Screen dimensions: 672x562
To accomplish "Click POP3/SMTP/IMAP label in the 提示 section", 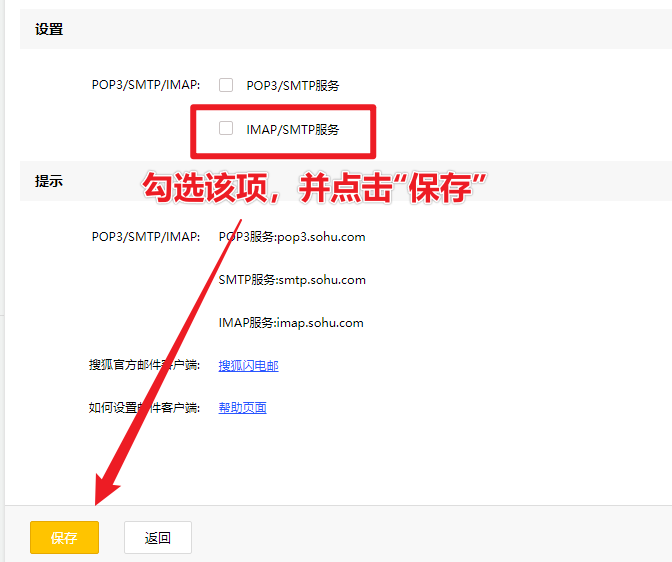I will pyautogui.click(x=145, y=237).
